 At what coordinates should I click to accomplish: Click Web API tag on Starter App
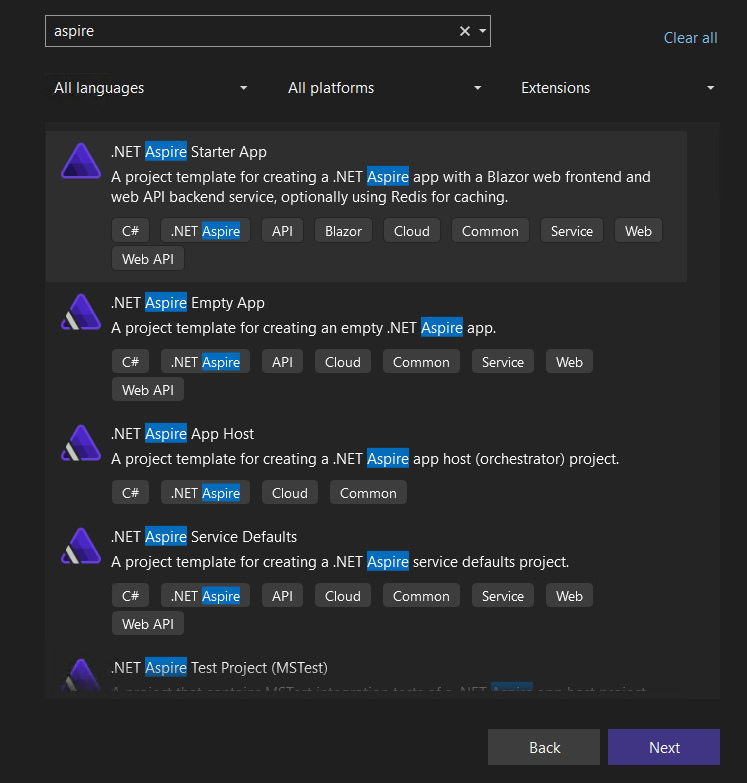(148, 259)
